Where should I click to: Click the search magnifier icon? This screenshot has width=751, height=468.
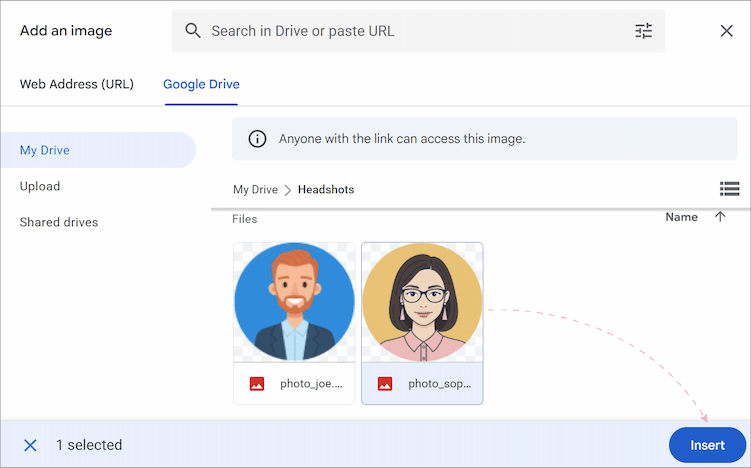point(193,31)
